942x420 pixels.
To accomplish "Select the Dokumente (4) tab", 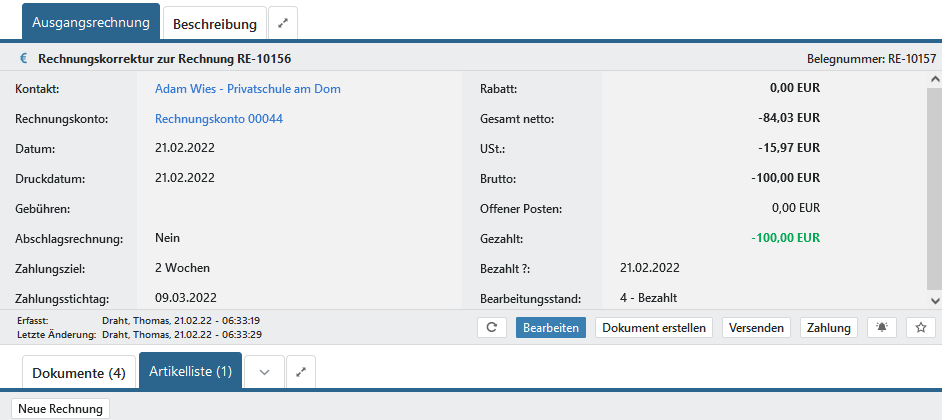I will coord(79,373).
